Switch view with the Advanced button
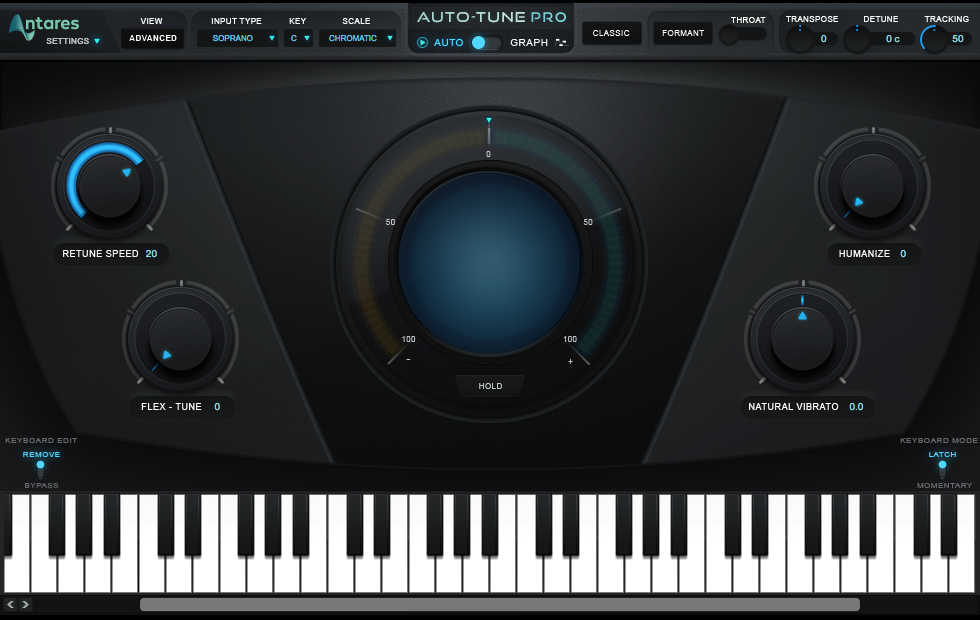980x620 pixels. (152, 38)
